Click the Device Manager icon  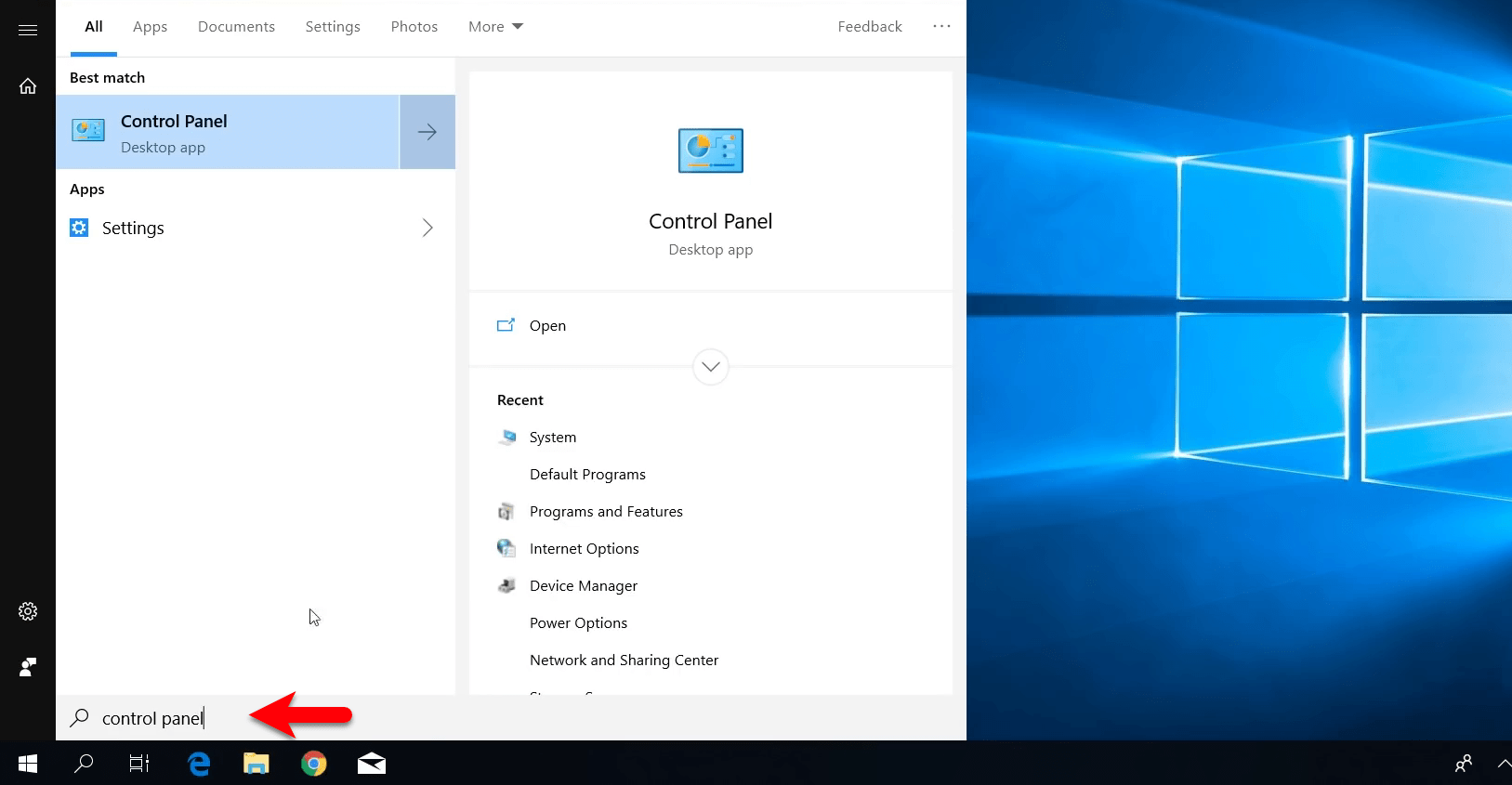pyautogui.click(x=506, y=585)
